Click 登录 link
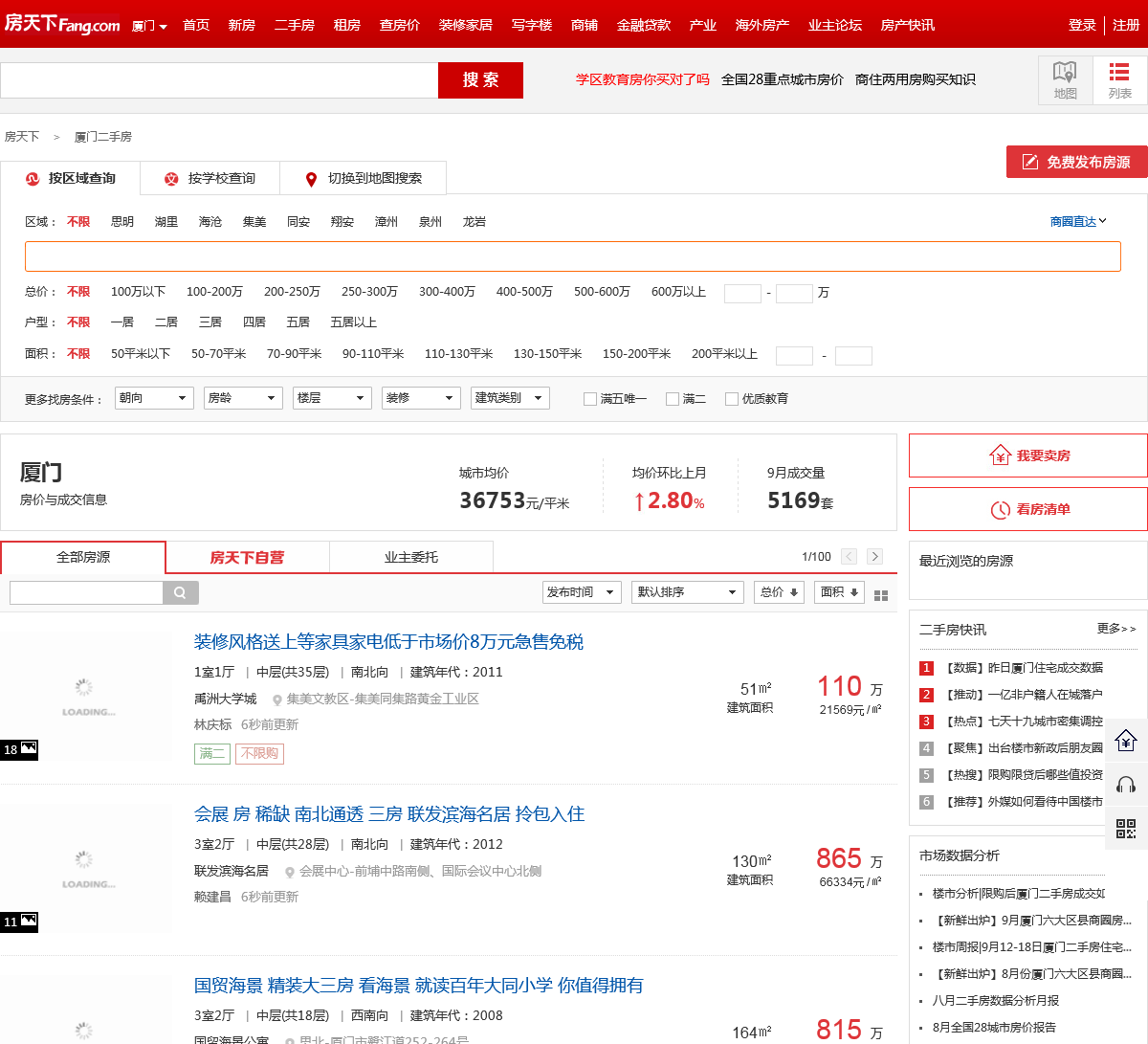The height and width of the screenshot is (1044, 1148). coord(1082,25)
